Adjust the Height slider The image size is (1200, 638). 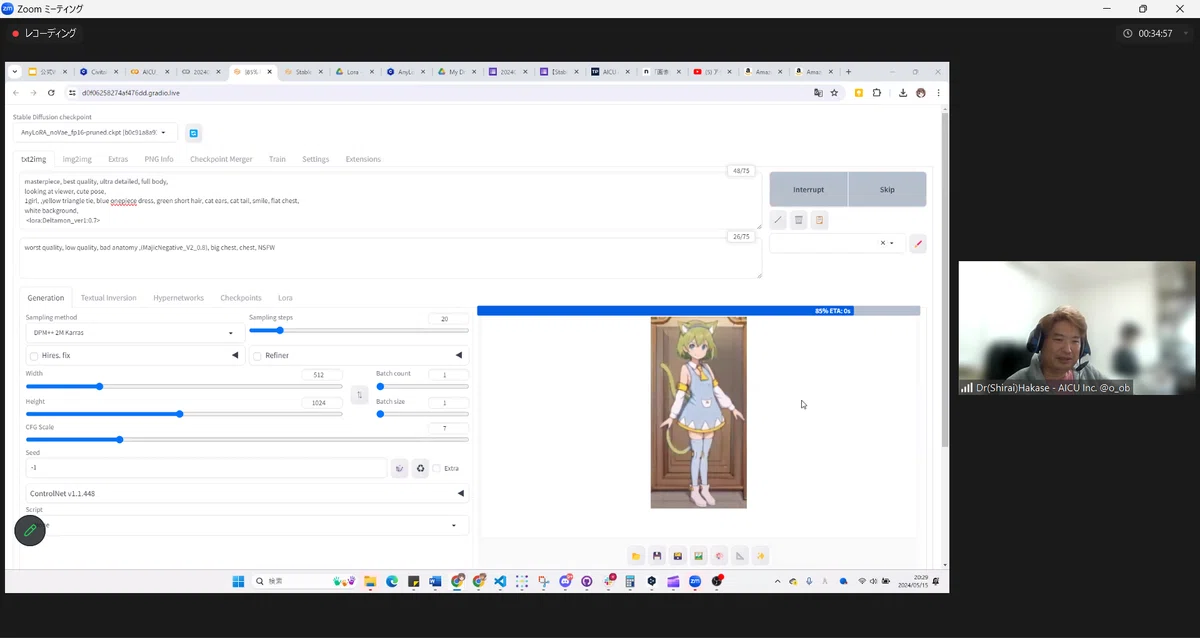pyautogui.click(x=184, y=413)
